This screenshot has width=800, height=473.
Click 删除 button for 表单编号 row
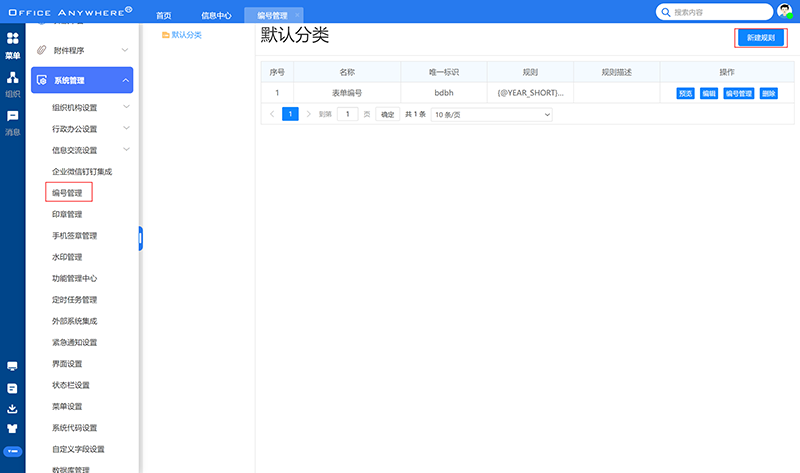(768, 93)
